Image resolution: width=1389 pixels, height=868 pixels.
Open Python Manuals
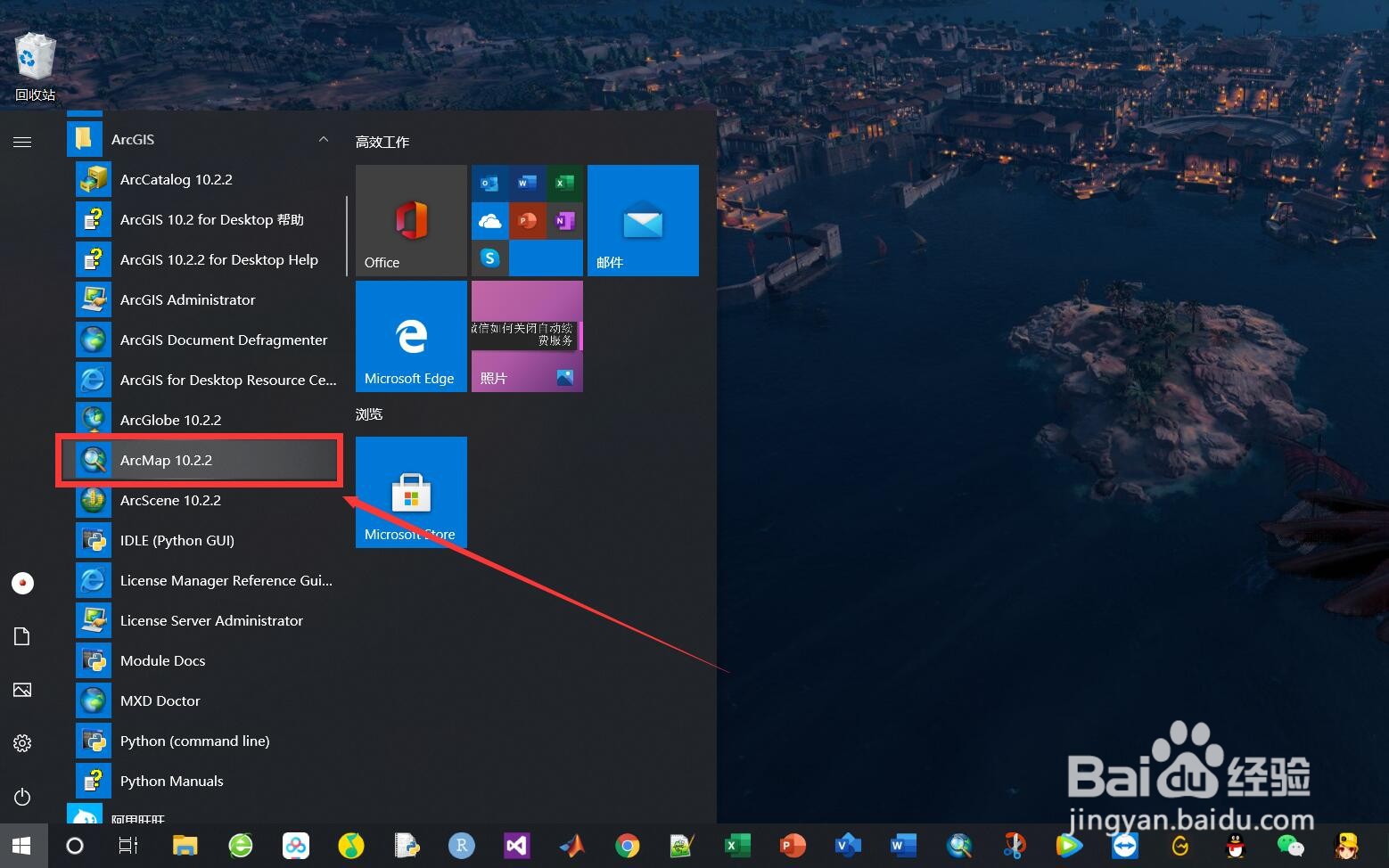click(204, 781)
